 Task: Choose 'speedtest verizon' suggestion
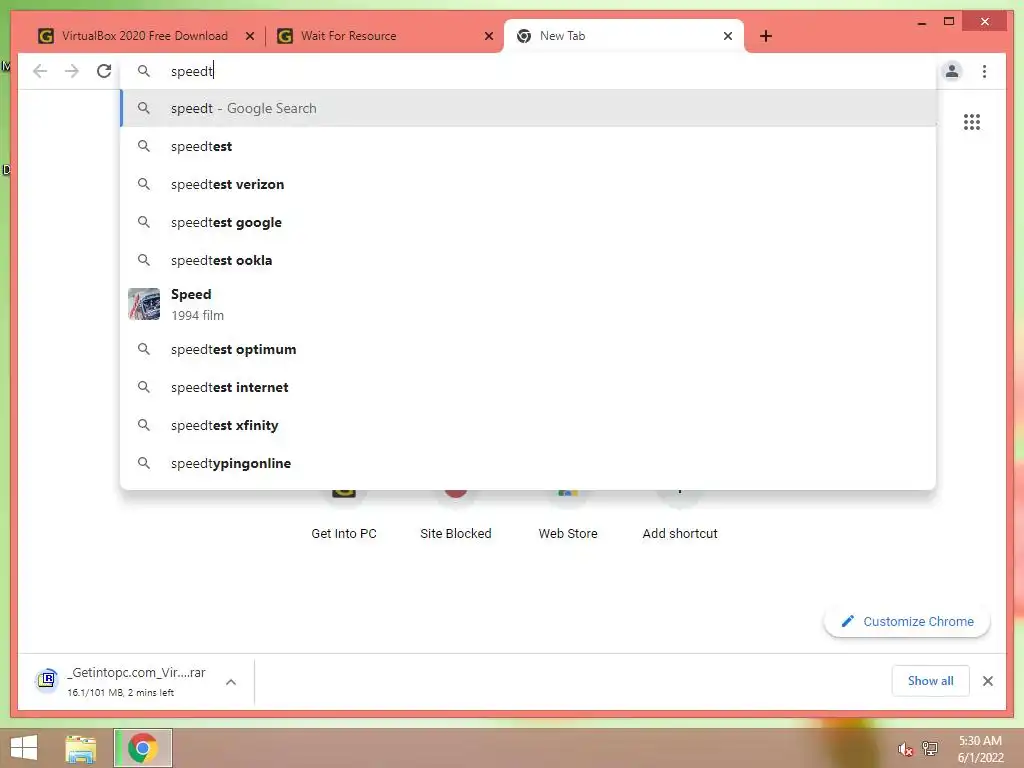point(528,184)
